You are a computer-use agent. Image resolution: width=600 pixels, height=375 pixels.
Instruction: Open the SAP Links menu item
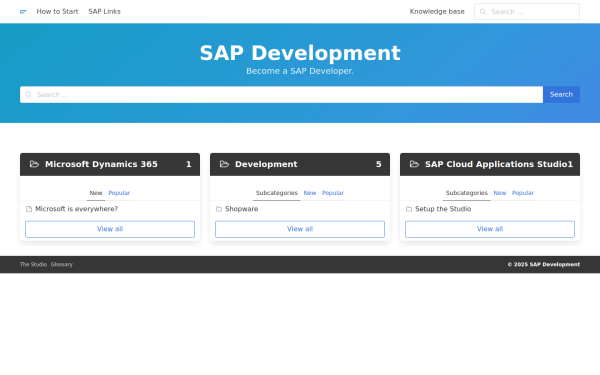click(x=104, y=11)
